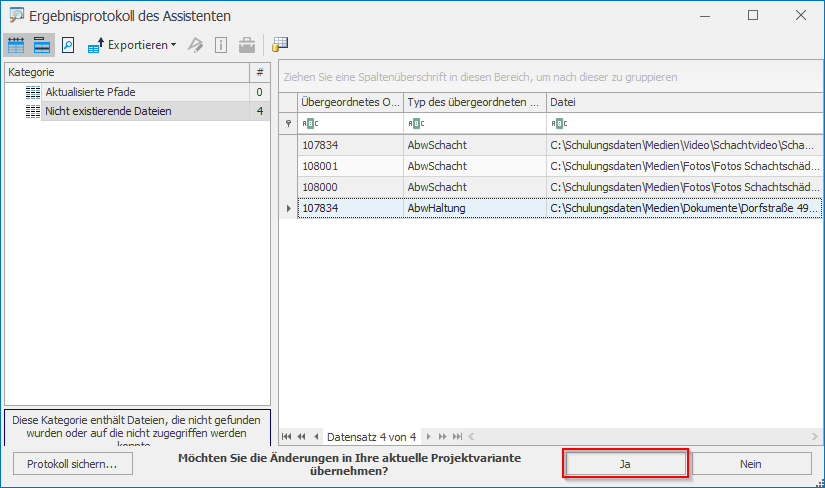Click the Protokoll sichern button
Image resolution: width=825 pixels, height=488 pixels.
(72, 464)
